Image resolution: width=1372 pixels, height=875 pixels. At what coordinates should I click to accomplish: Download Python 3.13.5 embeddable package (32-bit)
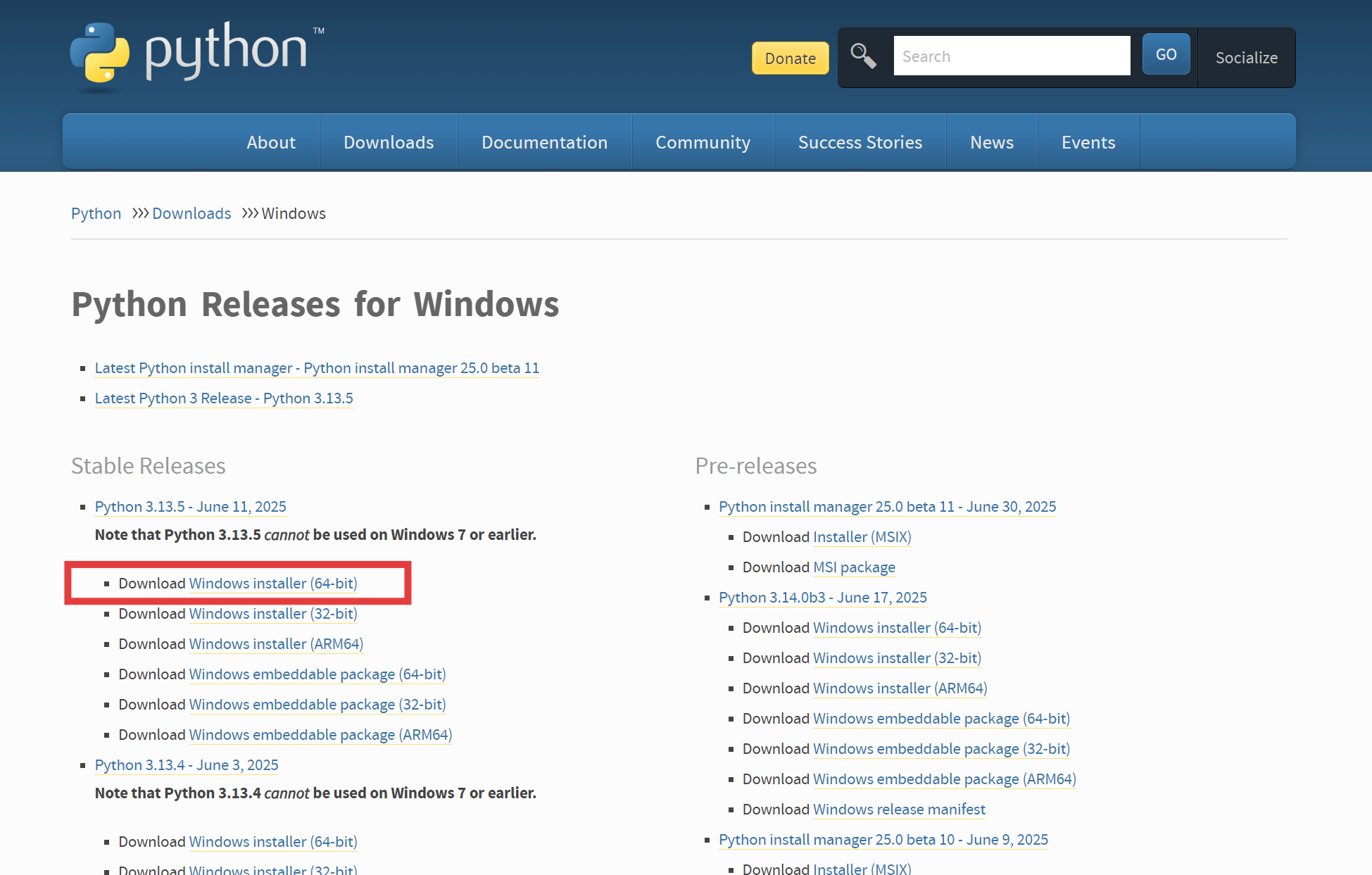tap(317, 705)
